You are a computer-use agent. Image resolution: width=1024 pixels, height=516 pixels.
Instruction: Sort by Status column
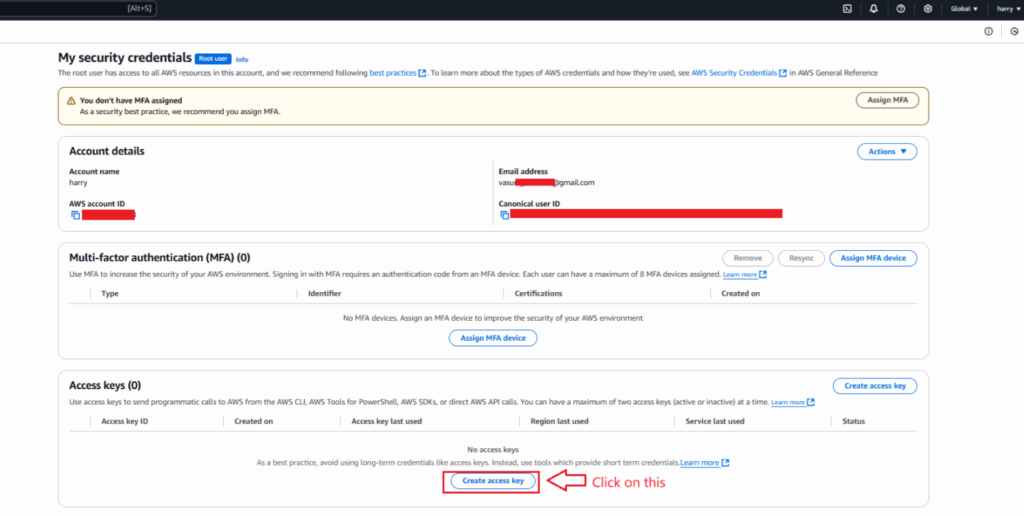point(854,421)
